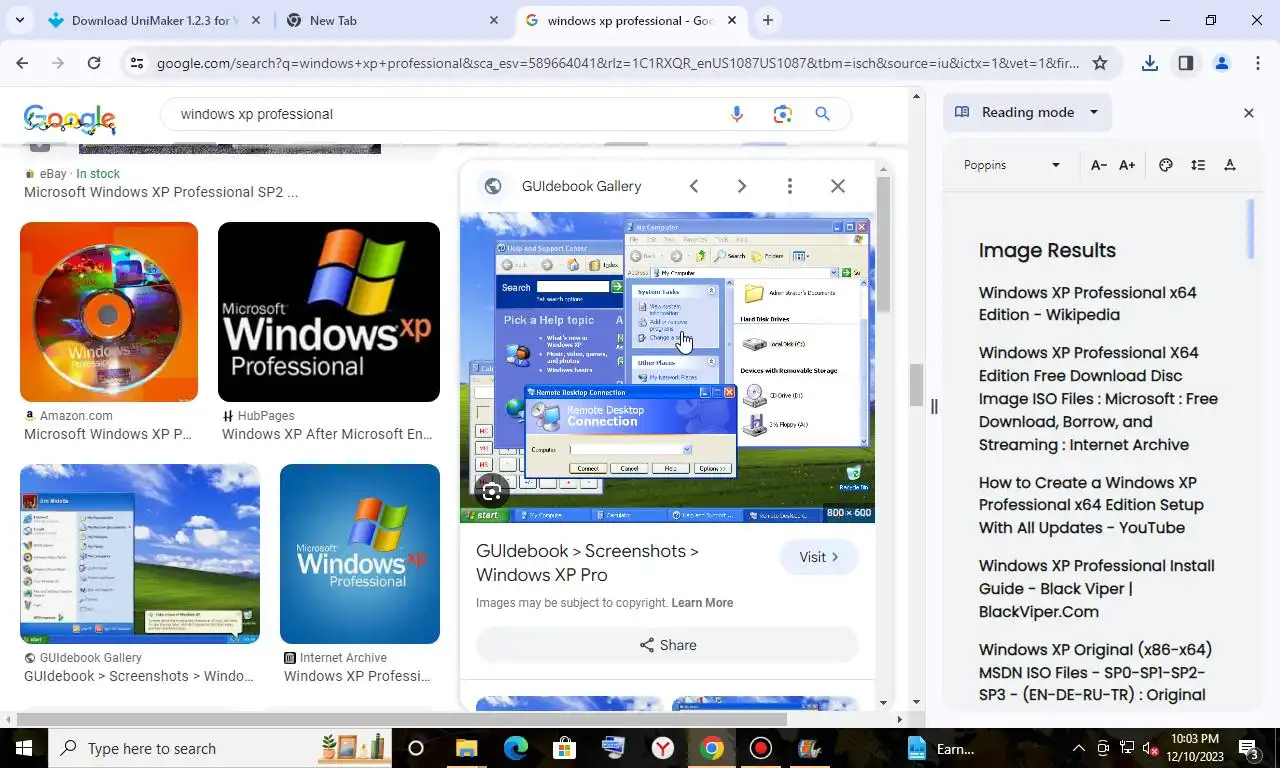Open GUIdebook Screenshots Windows XP Pro title link
The width and height of the screenshot is (1280, 768).
point(587,563)
